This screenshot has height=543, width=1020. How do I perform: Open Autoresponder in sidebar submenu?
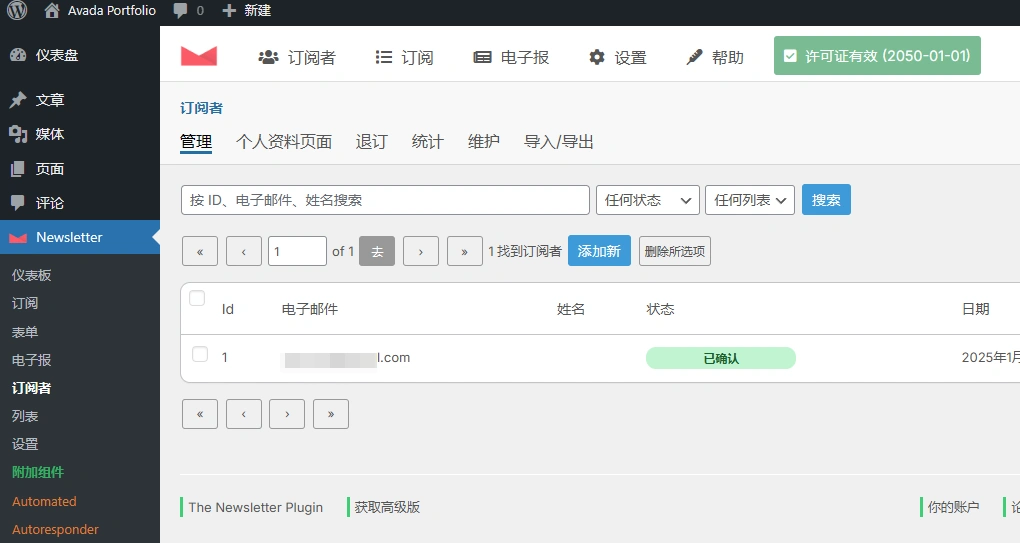[55, 529]
